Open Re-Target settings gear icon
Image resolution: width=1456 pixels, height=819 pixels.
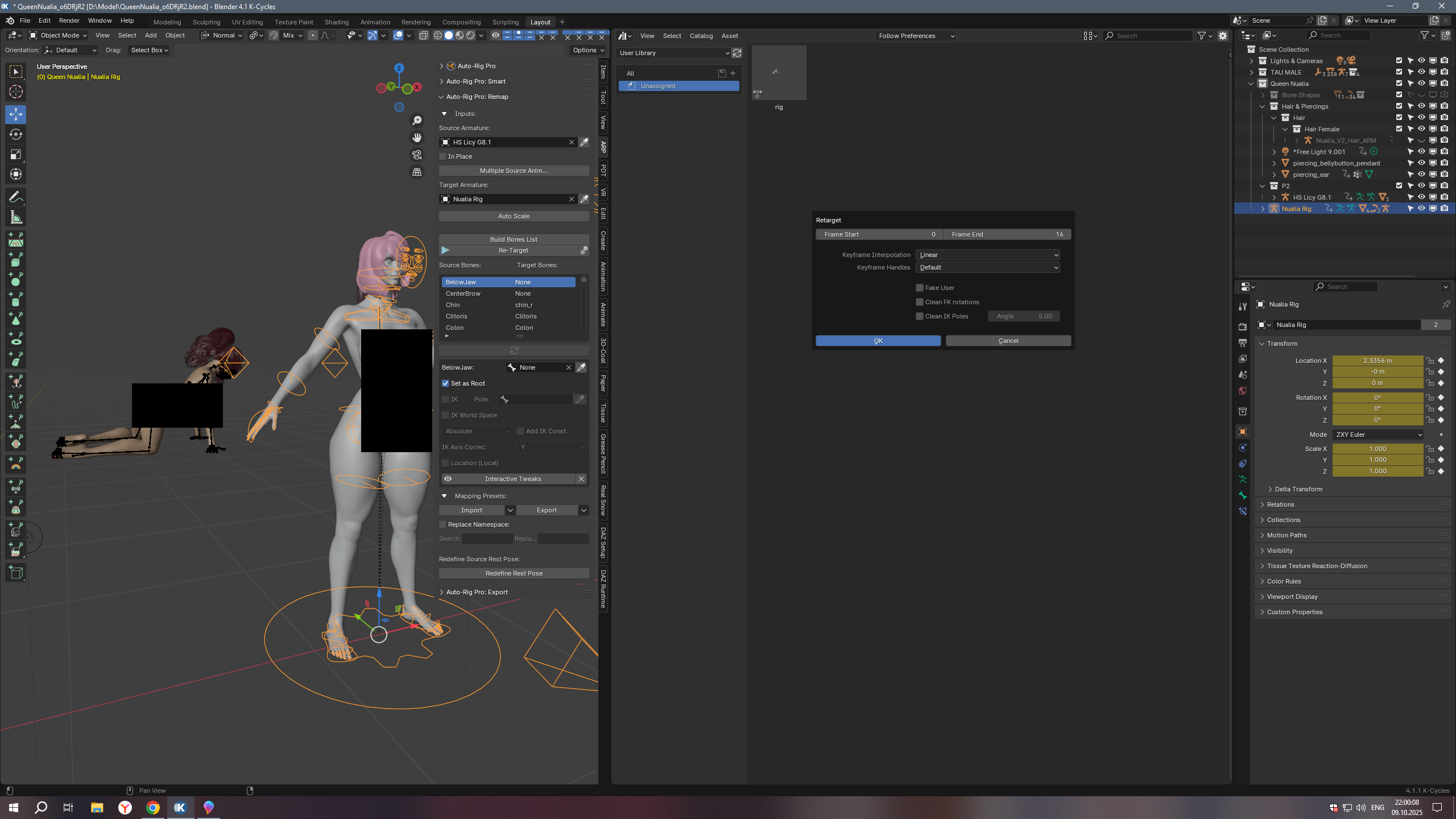click(x=584, y=250)
